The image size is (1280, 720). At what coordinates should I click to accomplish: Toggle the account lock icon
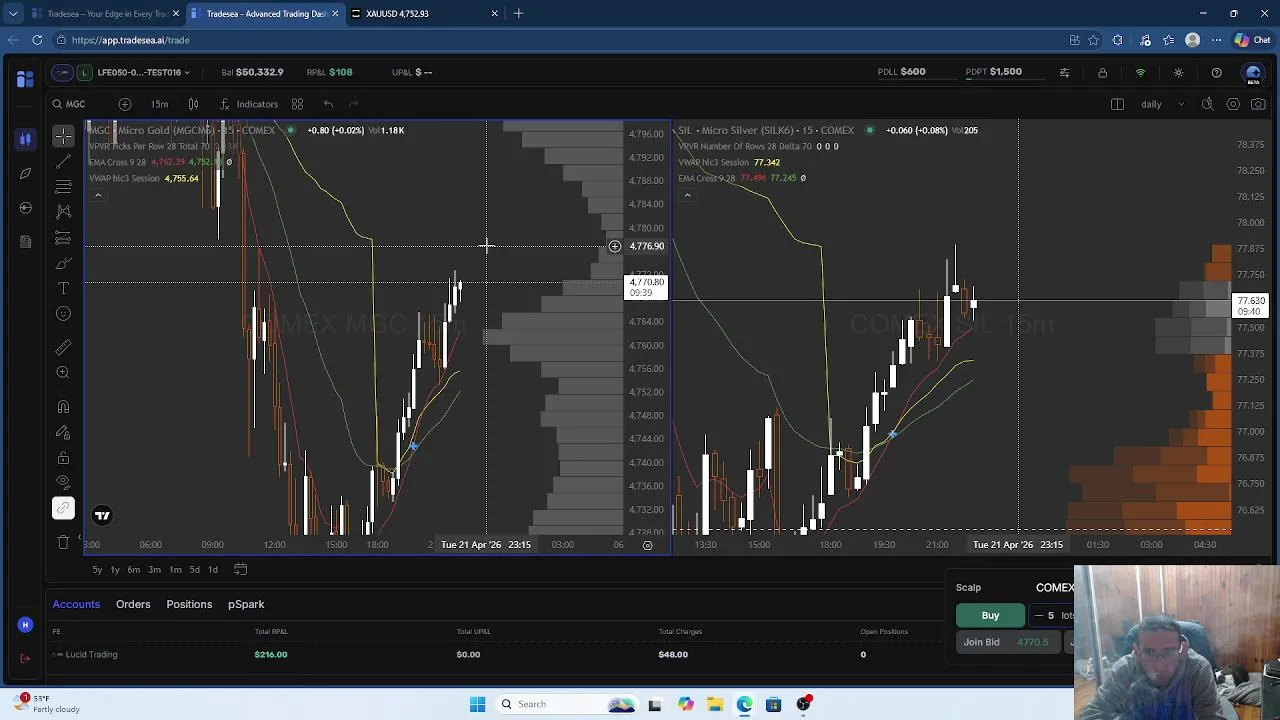tap(1102, 72)
